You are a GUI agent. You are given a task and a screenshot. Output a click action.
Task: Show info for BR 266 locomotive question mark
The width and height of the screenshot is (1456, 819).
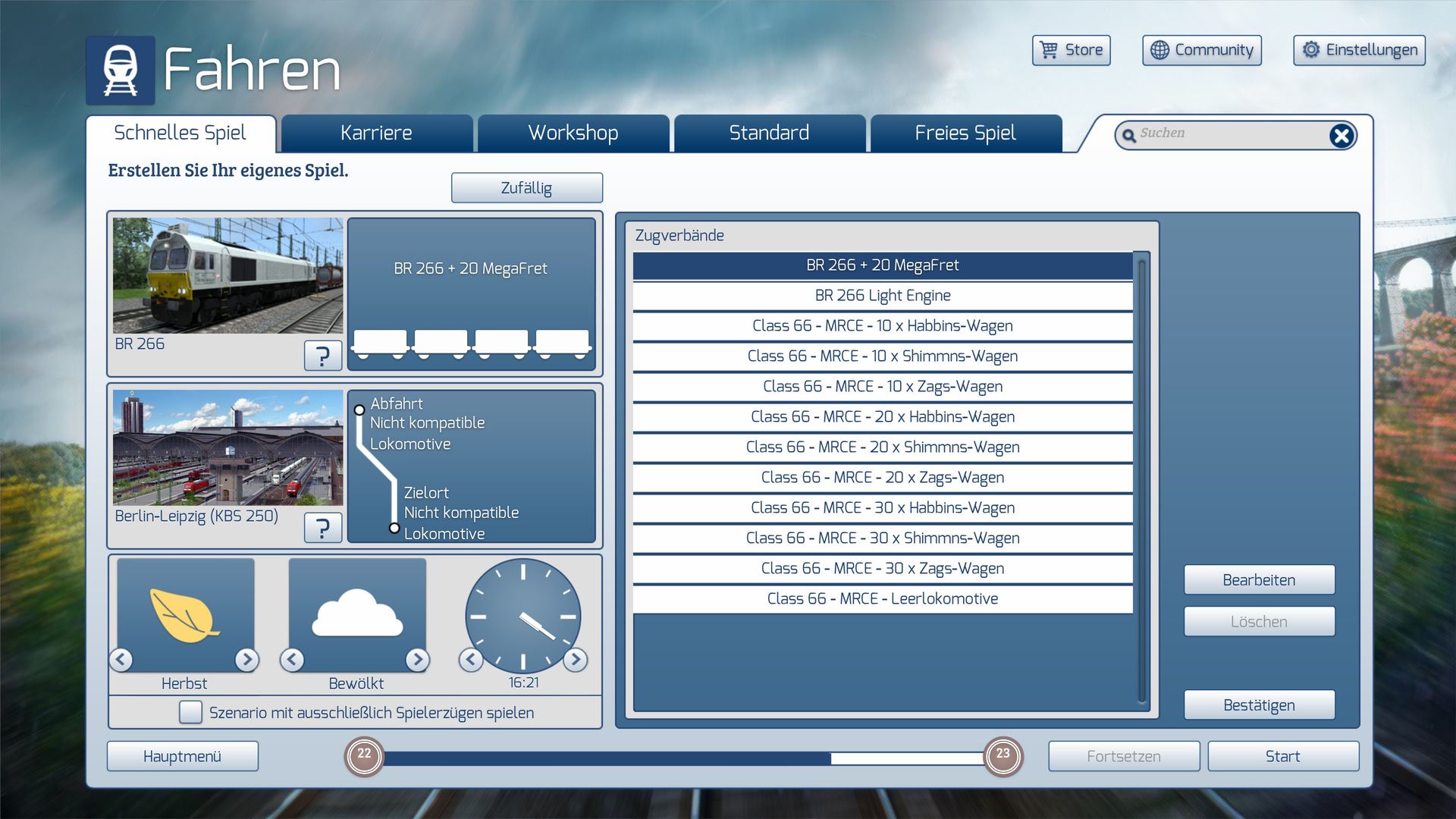pyautogui.click(x=322, y=355)
